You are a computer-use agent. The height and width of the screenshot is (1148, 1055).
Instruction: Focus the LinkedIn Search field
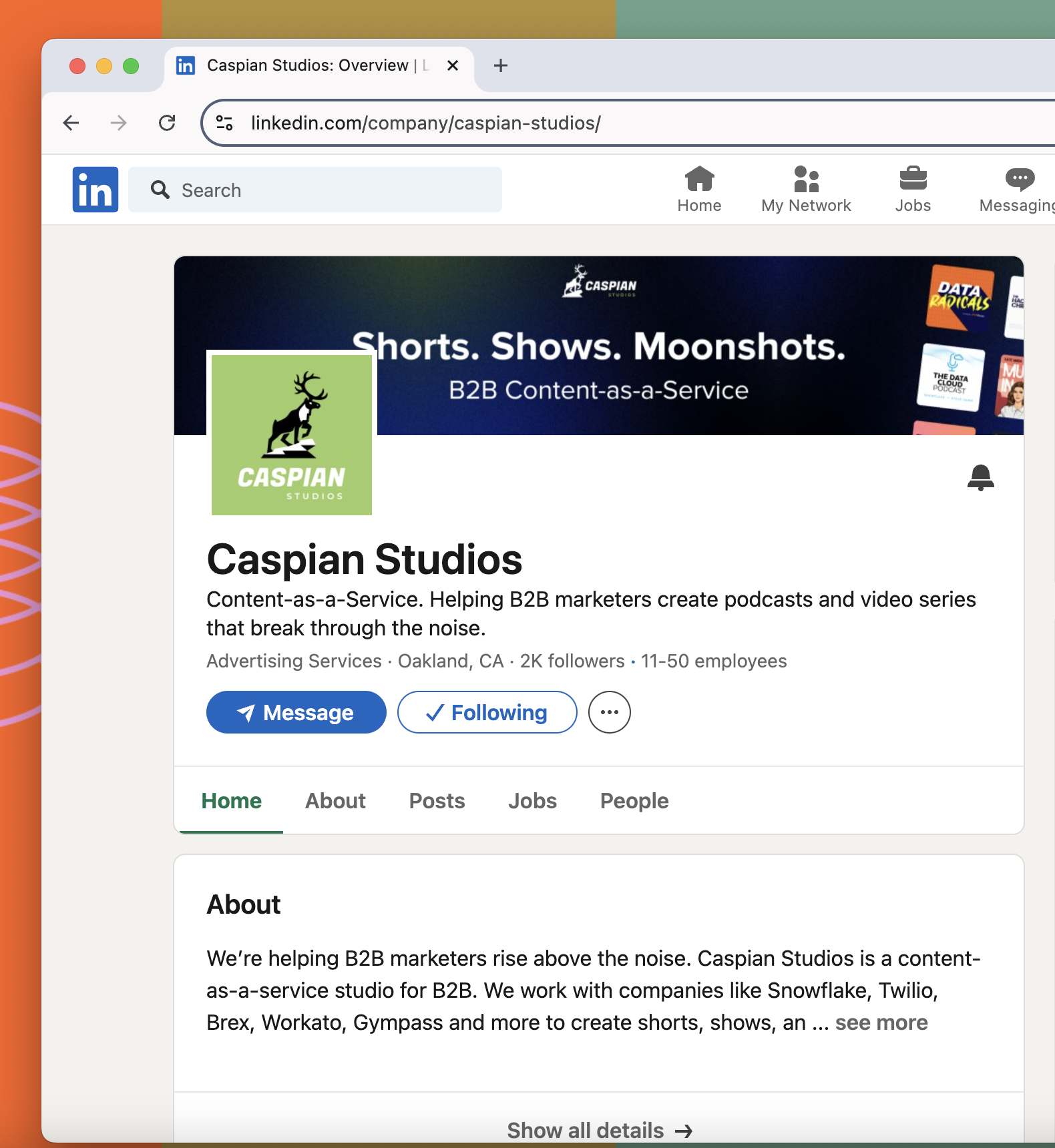pos(315,190)
